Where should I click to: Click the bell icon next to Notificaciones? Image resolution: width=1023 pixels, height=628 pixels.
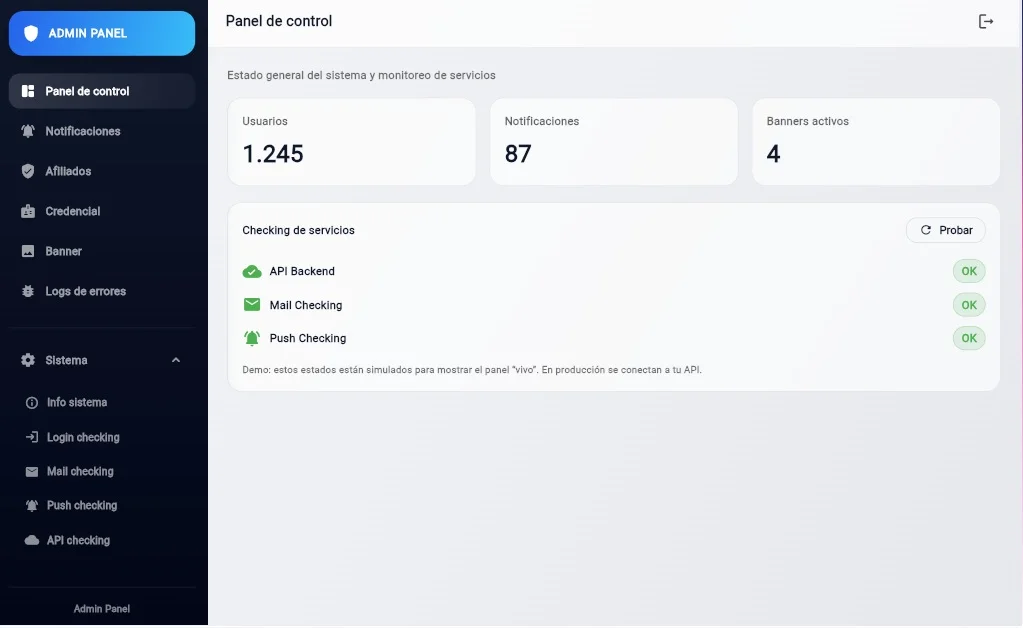pos(28,131)
